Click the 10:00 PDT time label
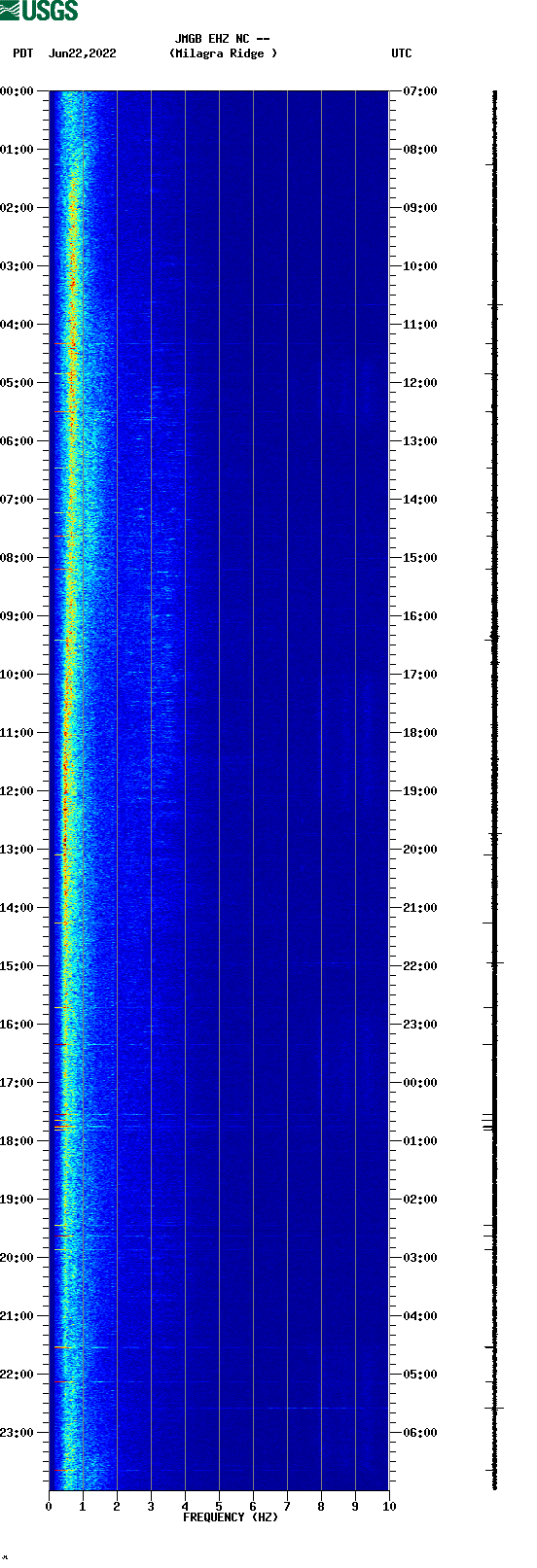 pyautogui.click(x=18, y=675)
